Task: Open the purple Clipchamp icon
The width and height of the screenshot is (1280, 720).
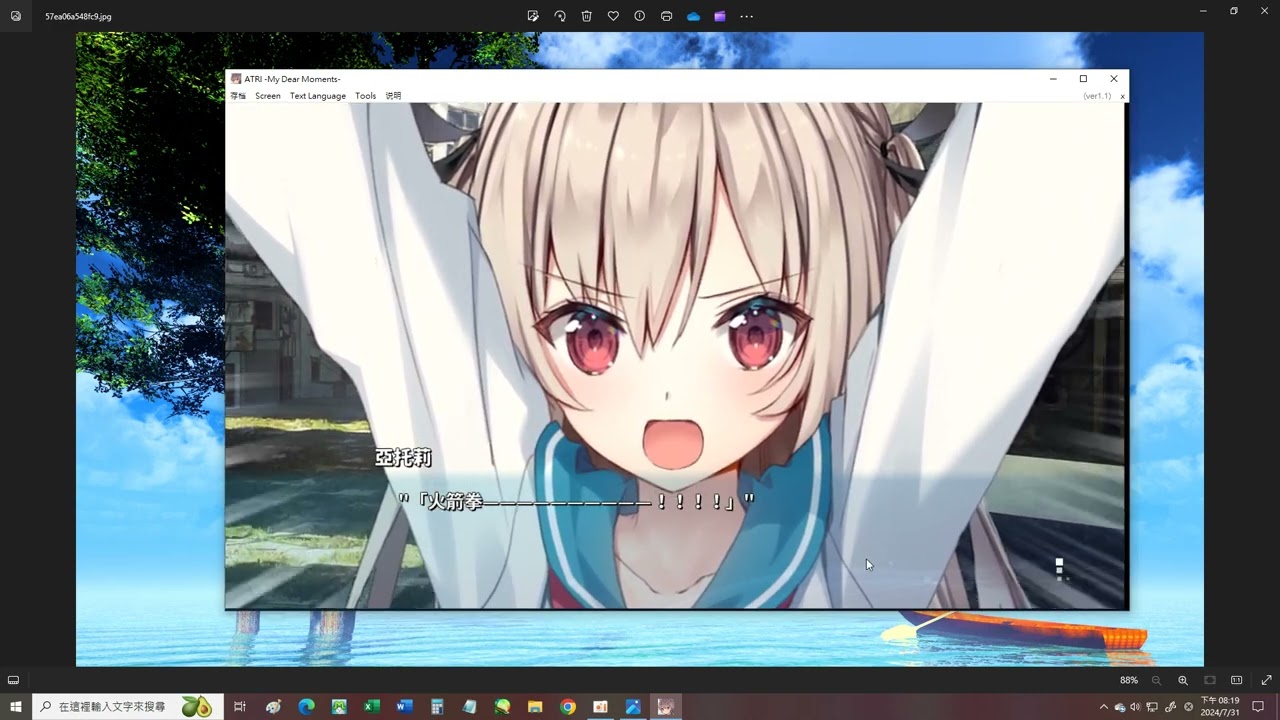Action: [x=720, y=16]
